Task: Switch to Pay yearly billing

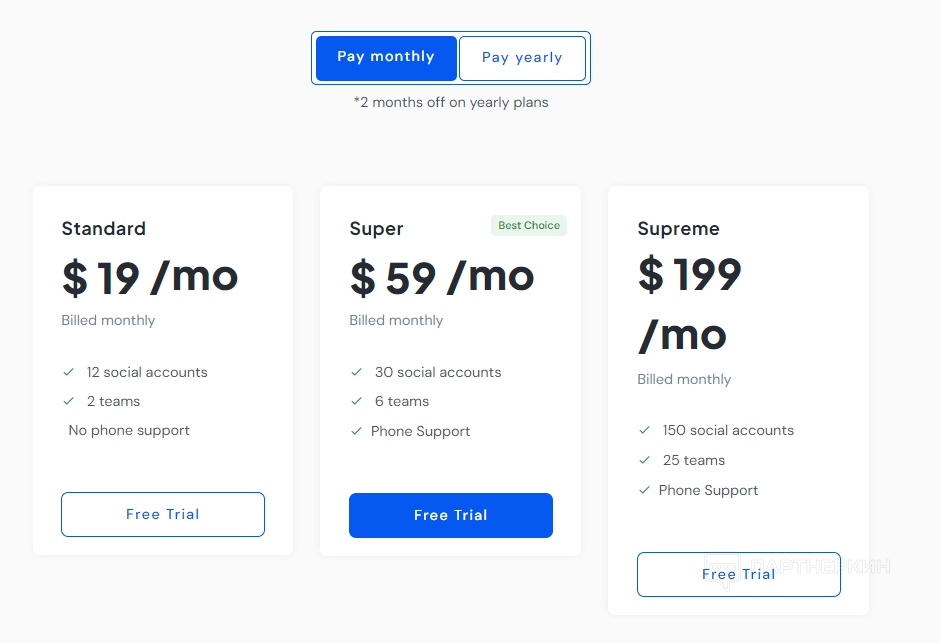Action: click(522, 58)
